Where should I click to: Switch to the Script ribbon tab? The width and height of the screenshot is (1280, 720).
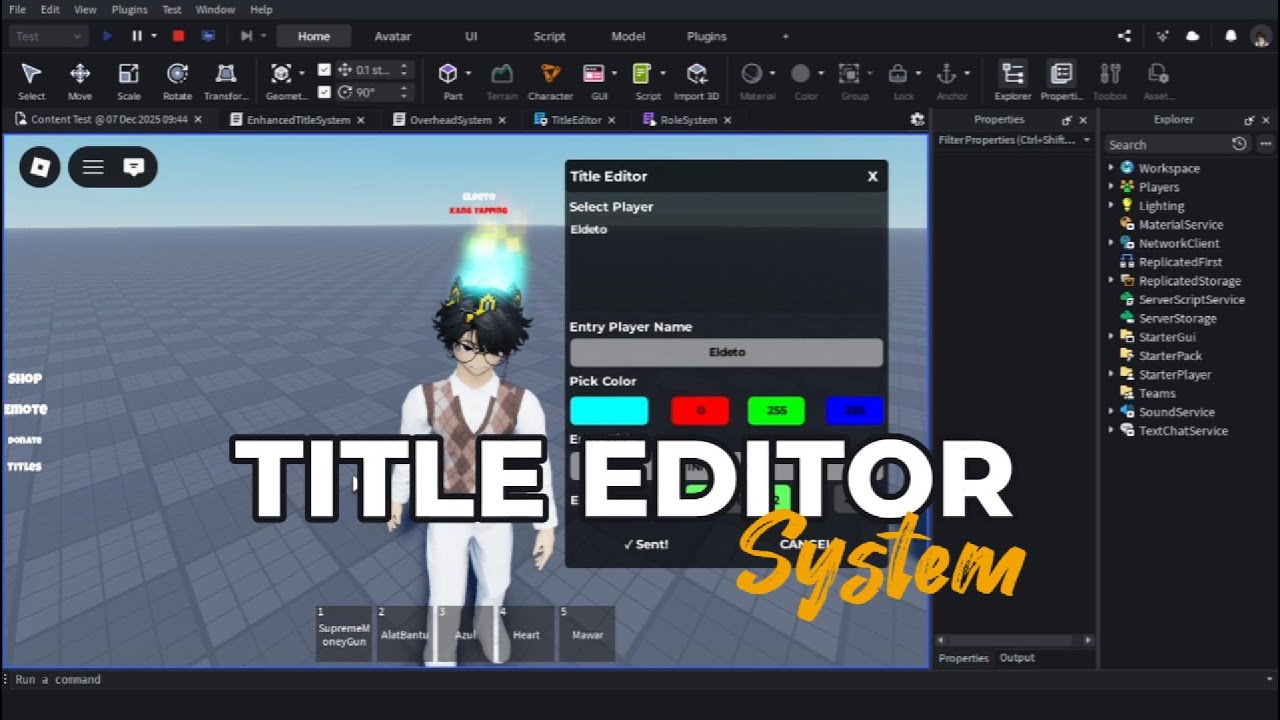(x=549, y=36)
